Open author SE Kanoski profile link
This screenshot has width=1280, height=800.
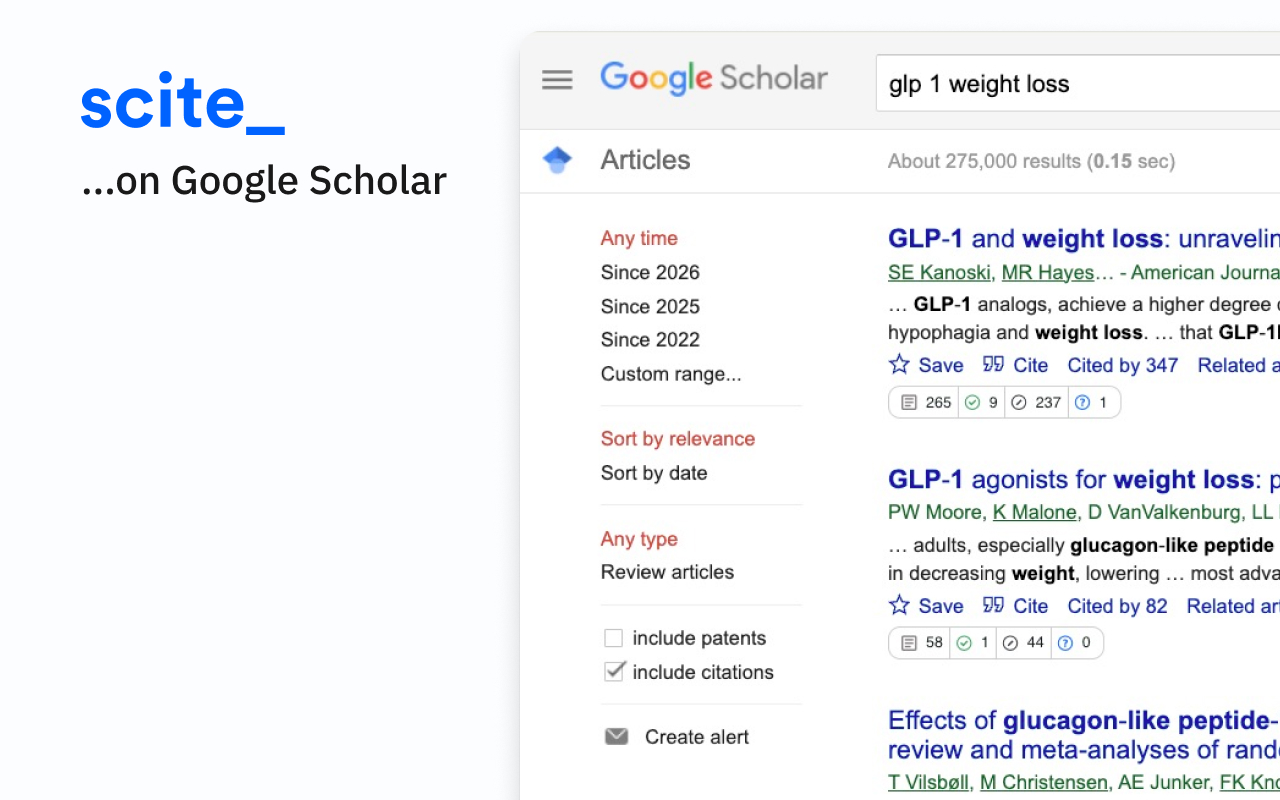(940, 273)
